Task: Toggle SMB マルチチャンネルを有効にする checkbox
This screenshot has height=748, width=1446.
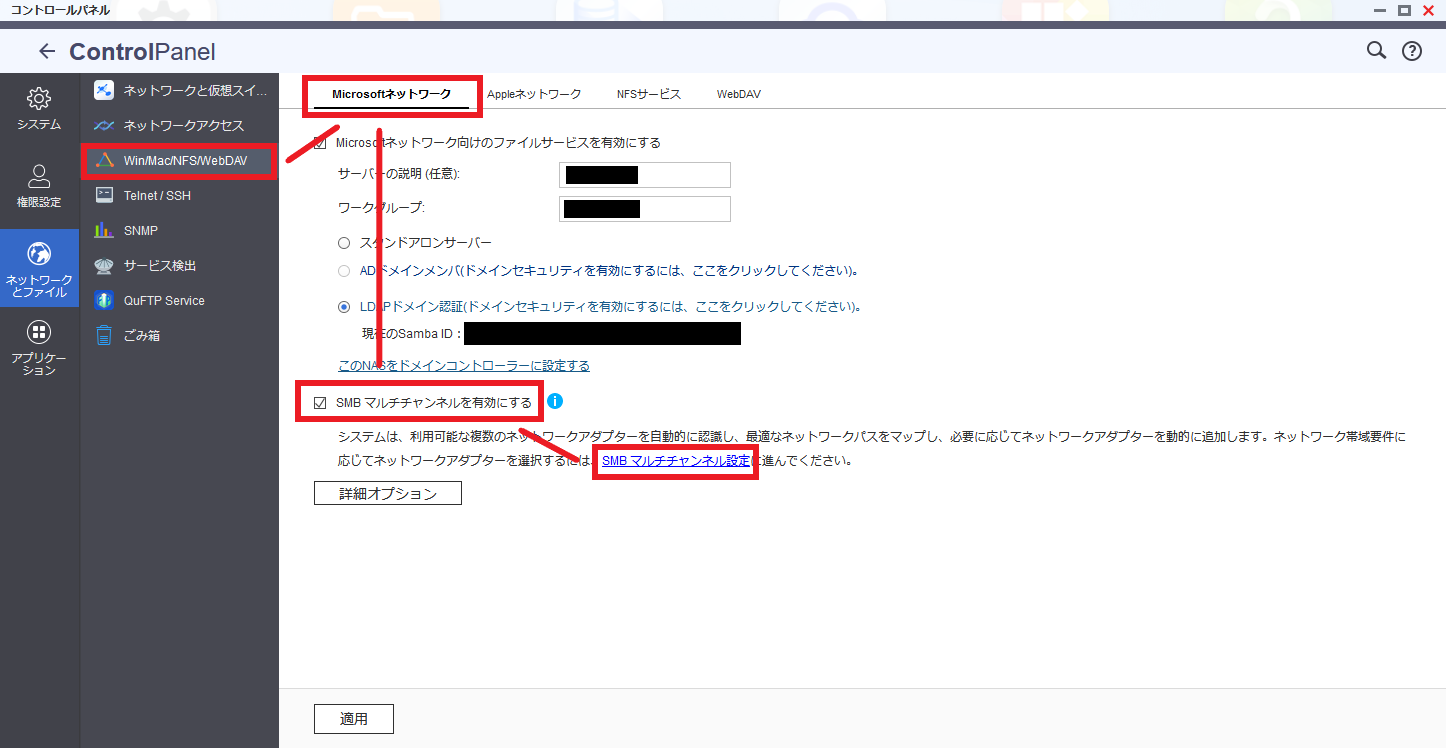Action: [x=320, y=403]
